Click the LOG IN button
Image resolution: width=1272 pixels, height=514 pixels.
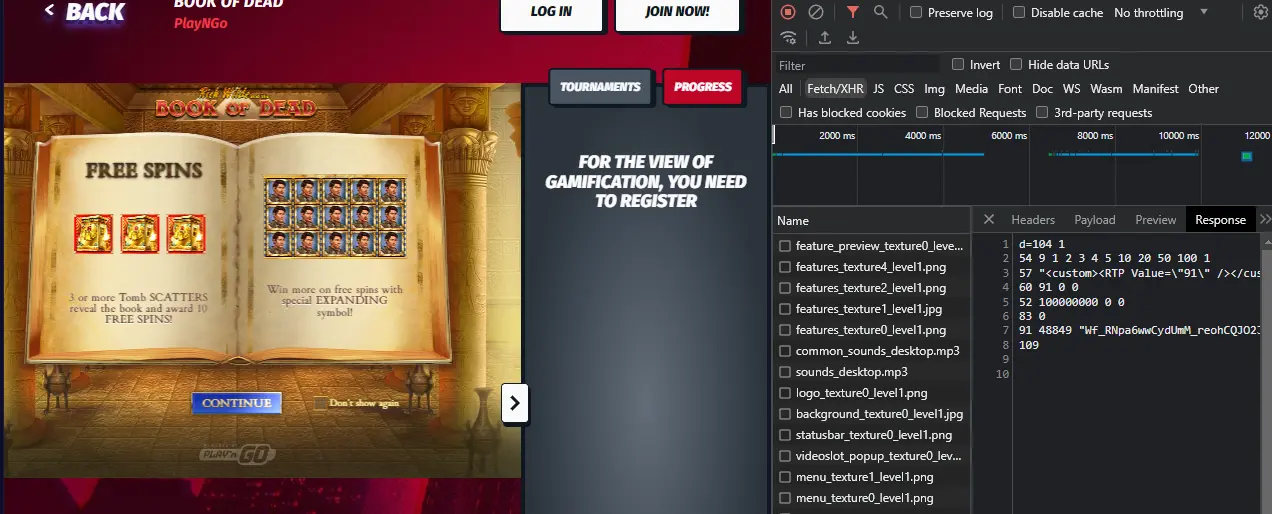[551, 13]
